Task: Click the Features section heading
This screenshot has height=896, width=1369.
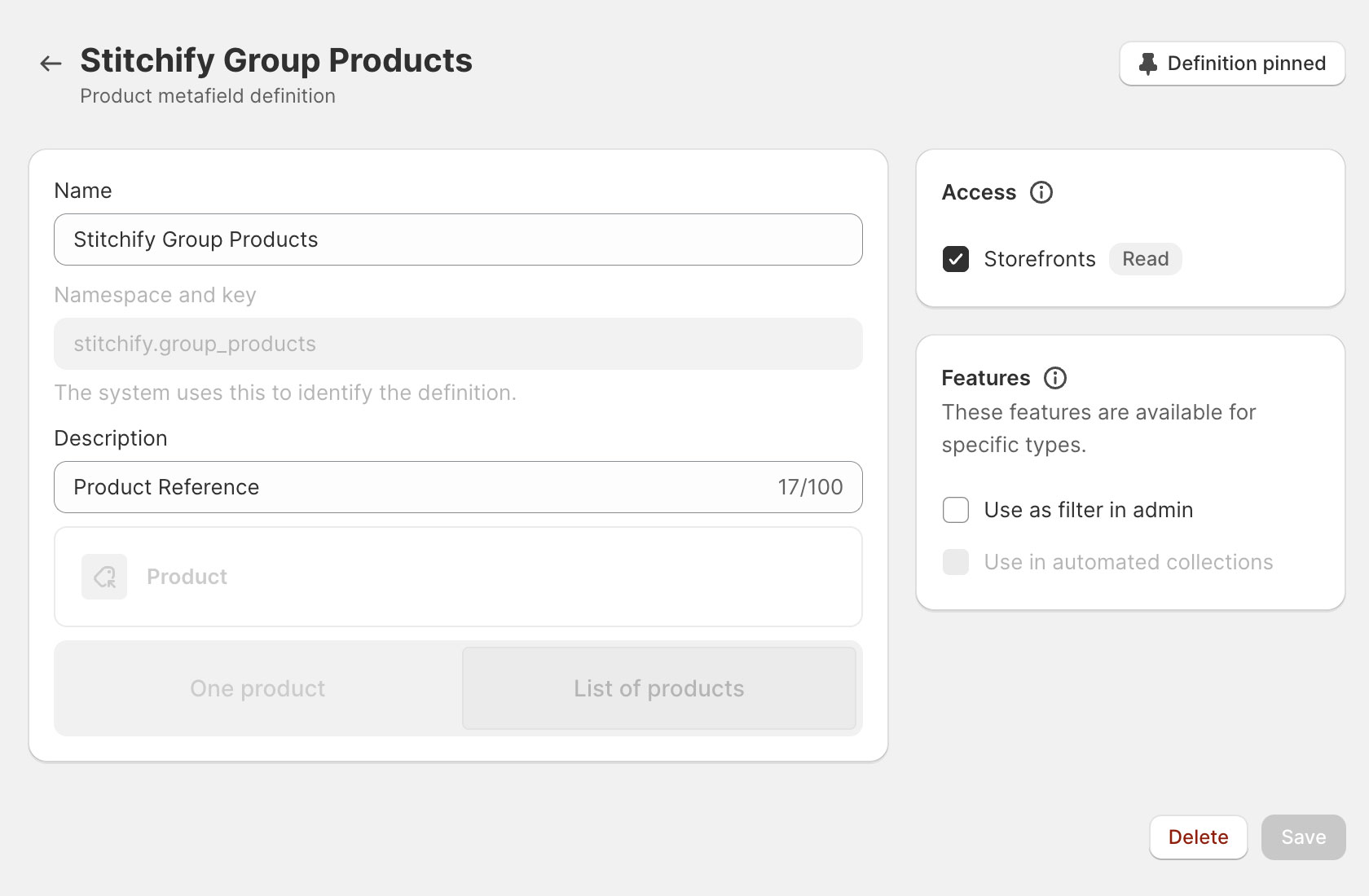Action: coord(986,378)
